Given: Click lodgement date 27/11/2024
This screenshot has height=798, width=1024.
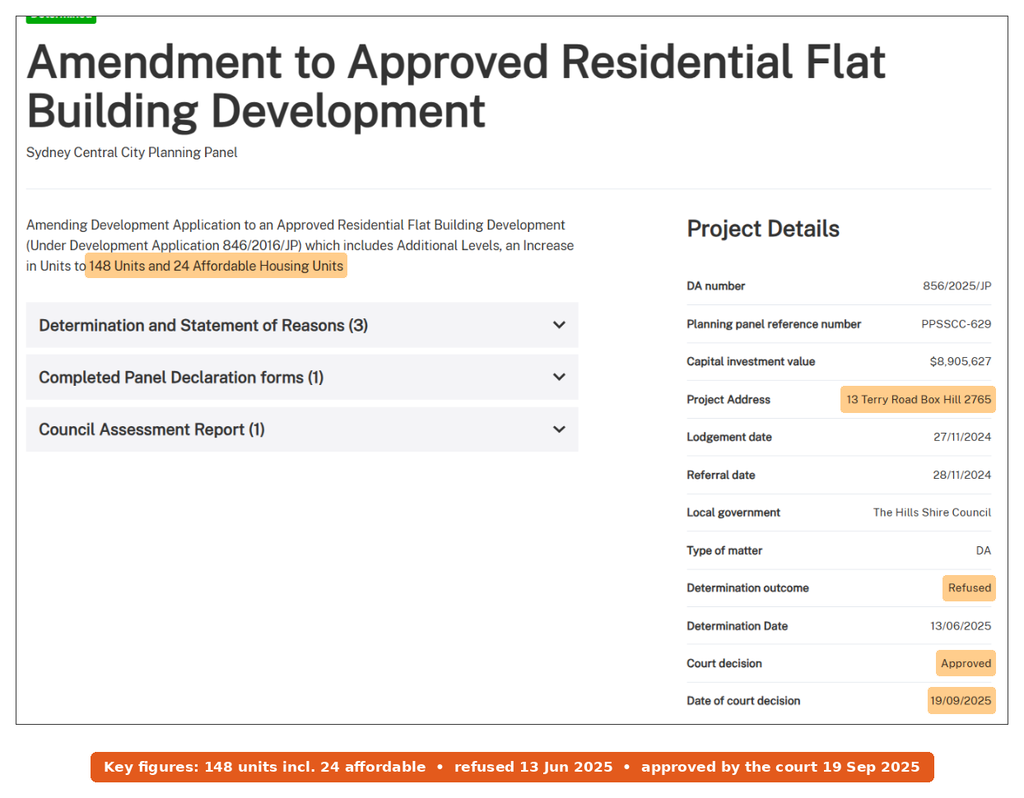Looking at the screenshot, I should [x=962, y=437].
